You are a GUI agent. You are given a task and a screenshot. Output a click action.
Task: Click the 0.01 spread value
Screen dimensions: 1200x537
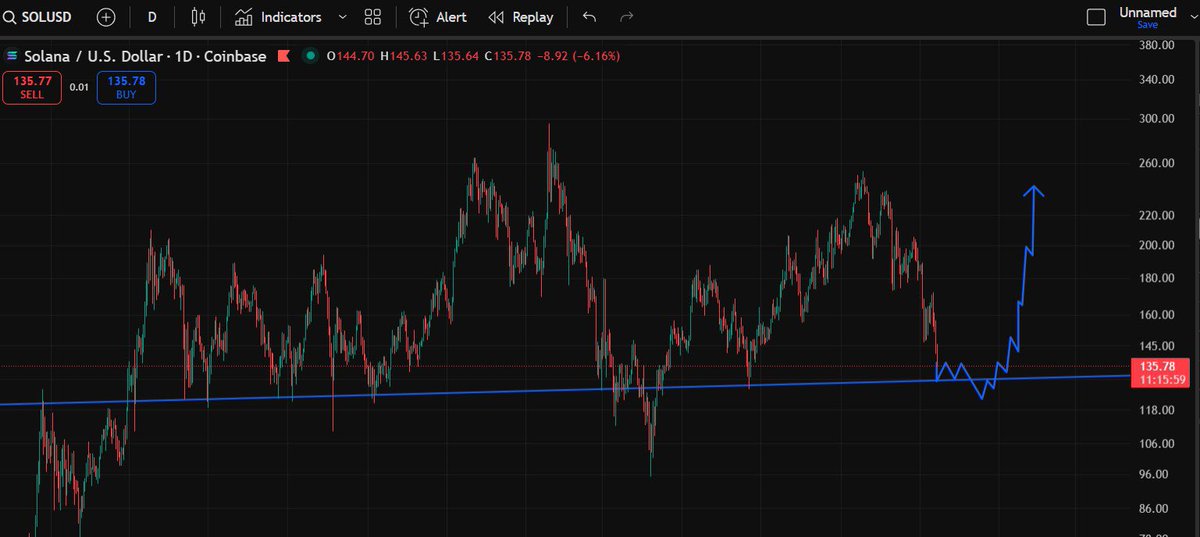79,88
